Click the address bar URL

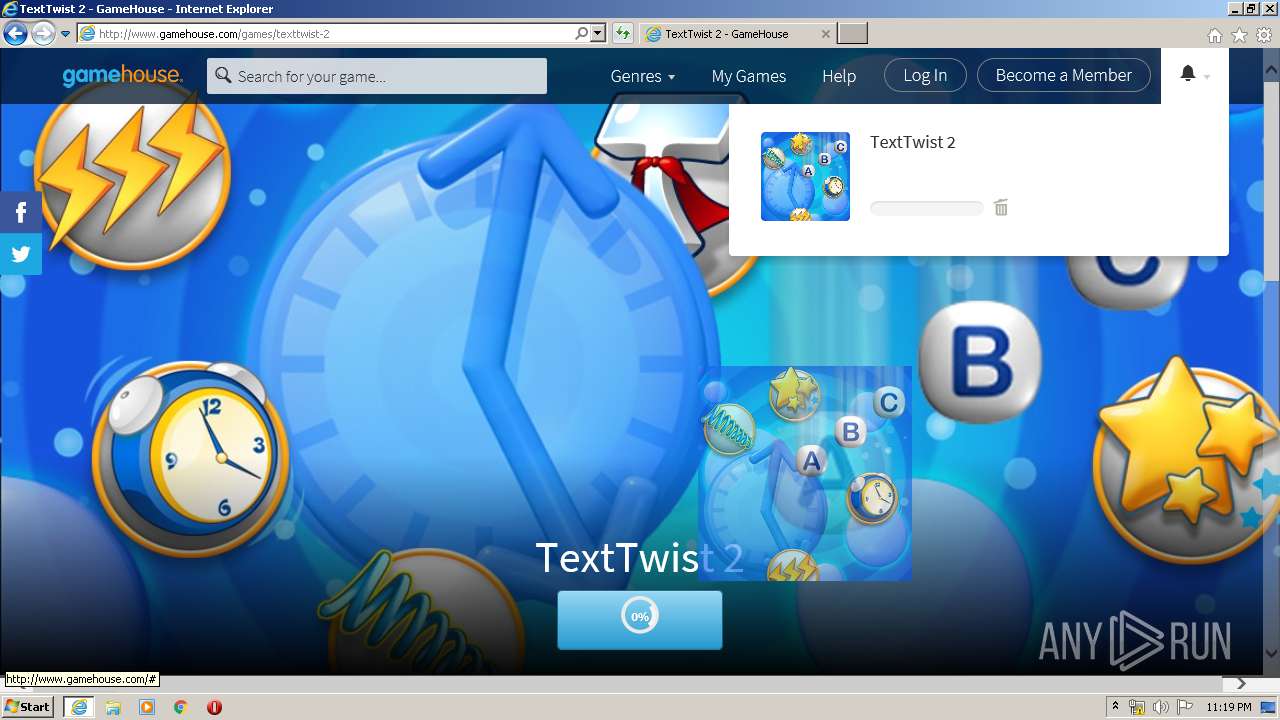click(214, 34)
